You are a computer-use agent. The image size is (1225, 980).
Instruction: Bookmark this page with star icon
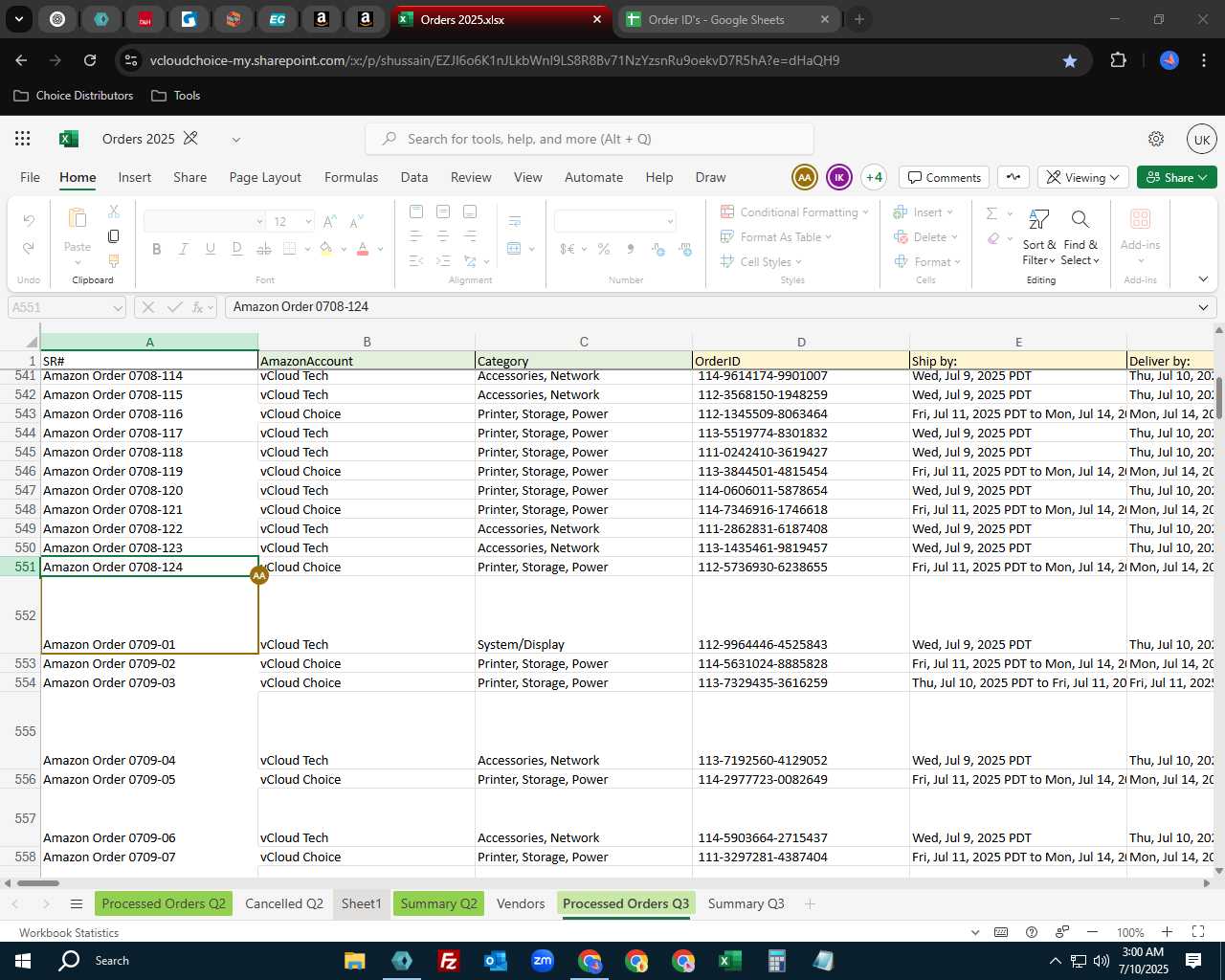point(1070,60)
